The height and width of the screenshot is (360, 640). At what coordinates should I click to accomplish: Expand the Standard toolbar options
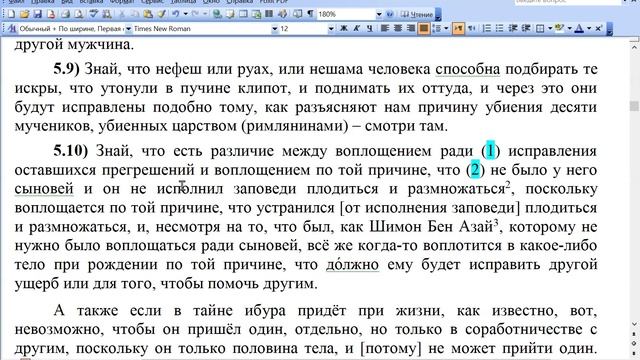[438, 14]
